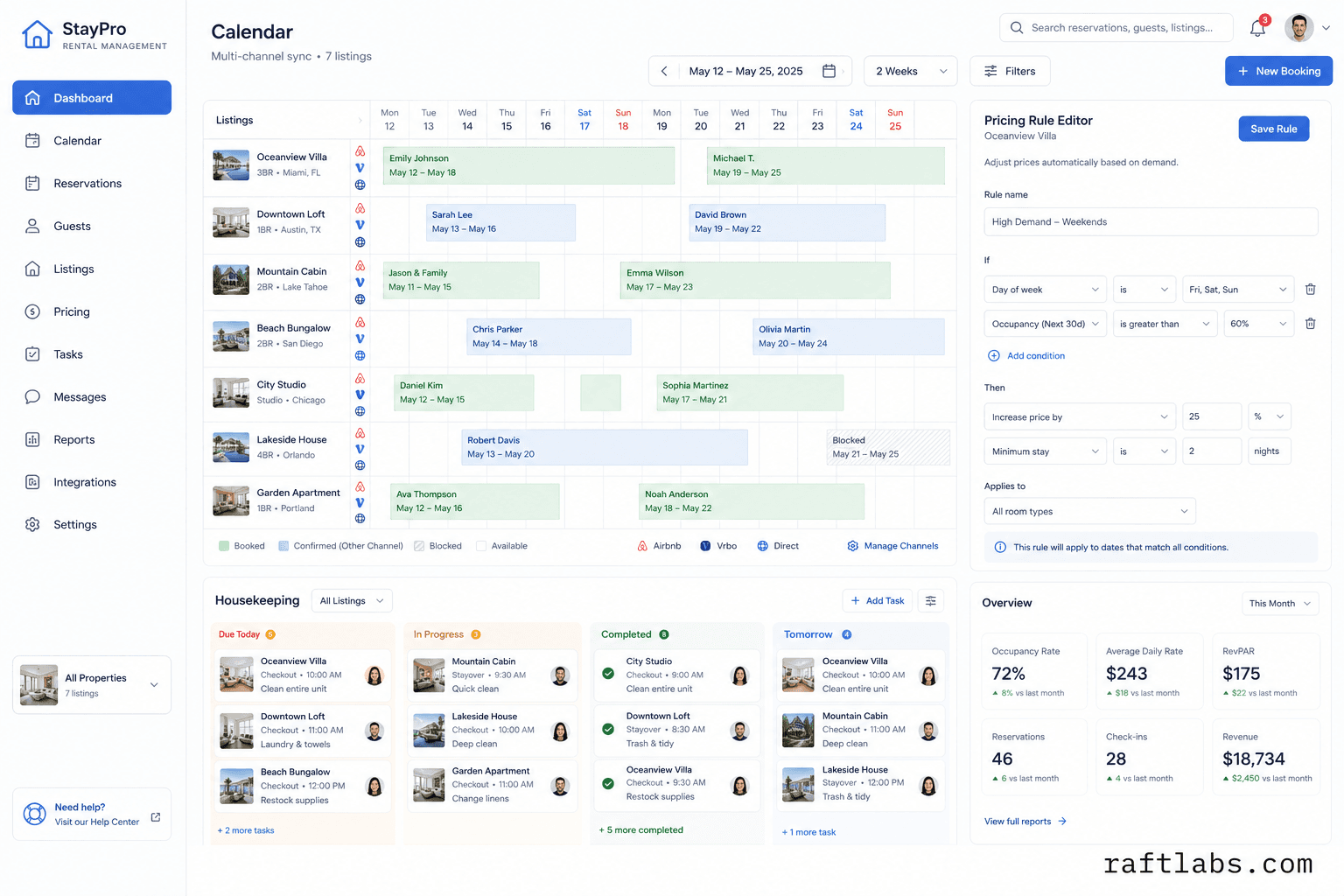Click the New Booking button
This screenshot has height=896, width=1344.
click(x=1278, y=71)
